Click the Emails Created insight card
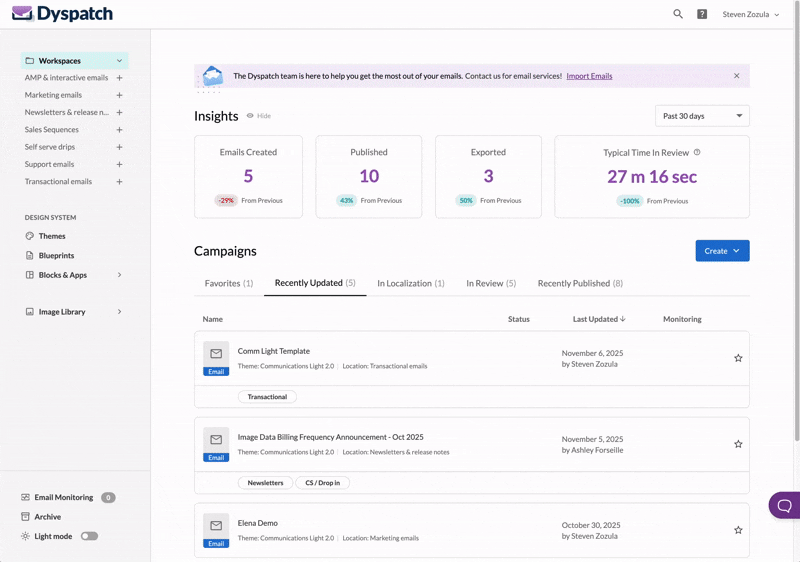The width and height of the screenshot is (800, 562). [248, 176]
